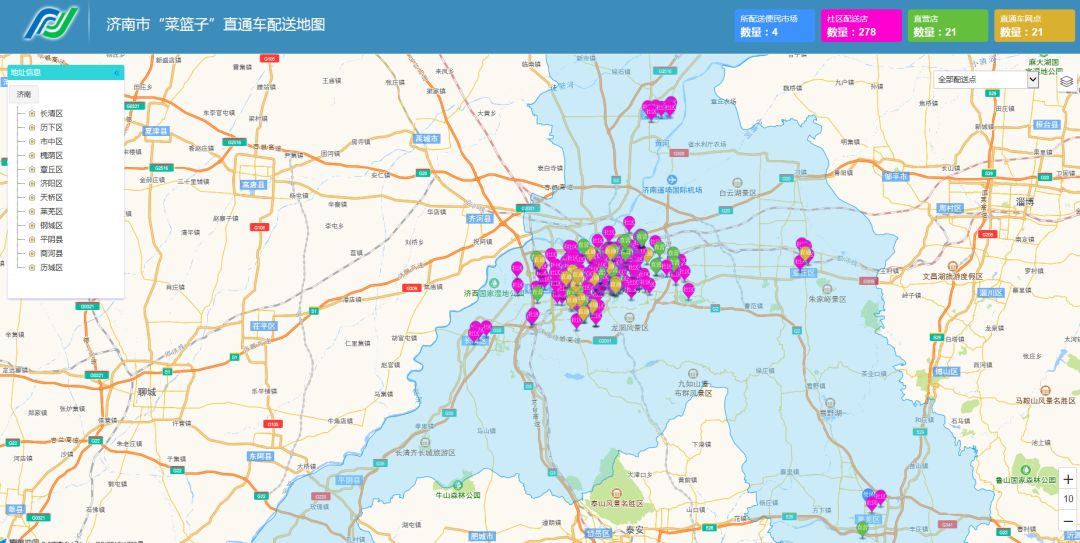Click the green 直营店 count card

coord(947,25)
